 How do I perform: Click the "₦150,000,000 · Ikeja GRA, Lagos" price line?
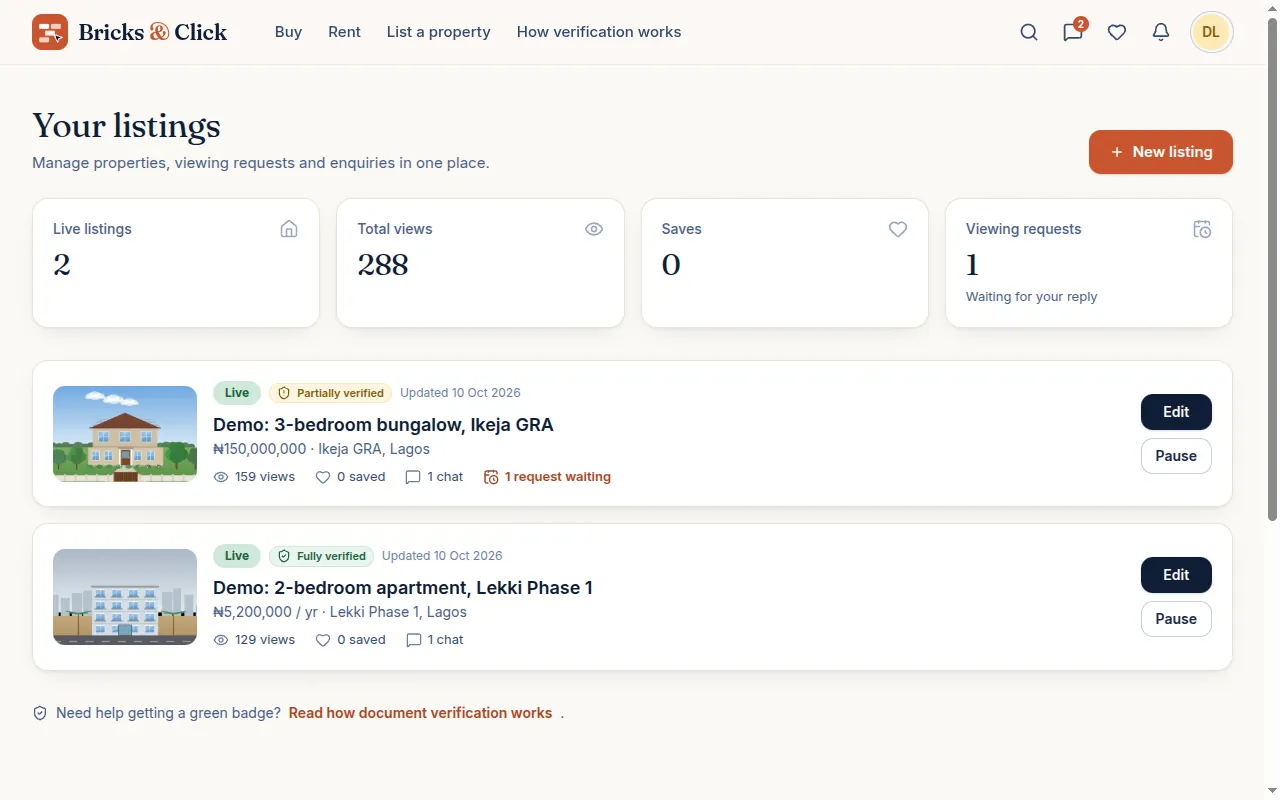(x=321, y=450)
